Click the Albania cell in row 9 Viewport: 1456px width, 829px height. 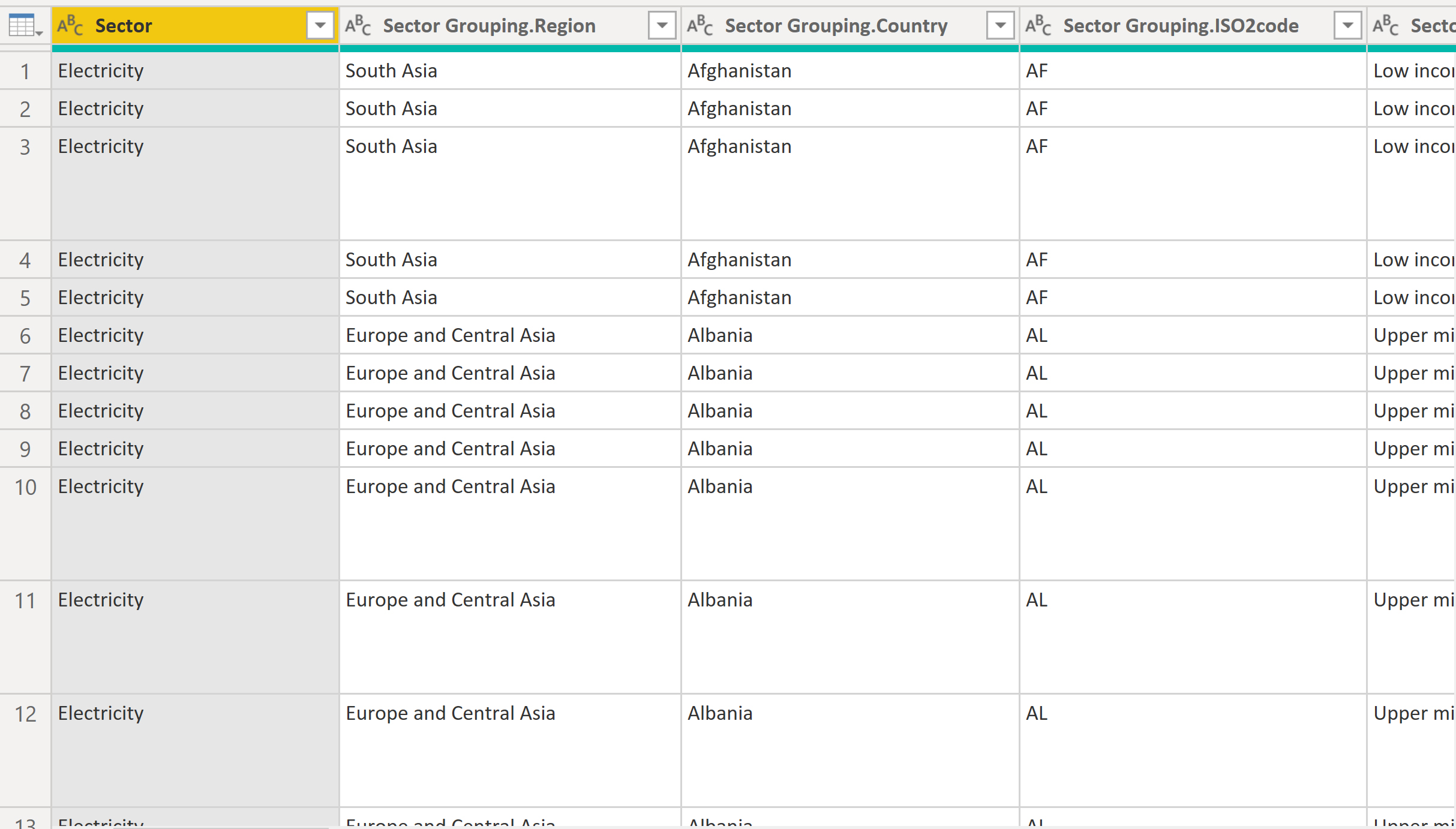(851, 449)
